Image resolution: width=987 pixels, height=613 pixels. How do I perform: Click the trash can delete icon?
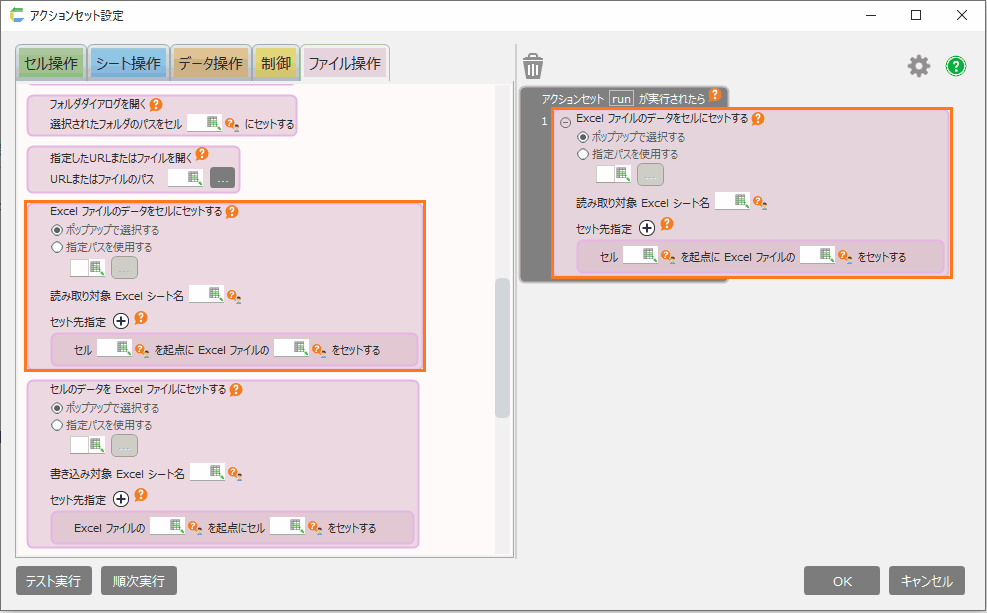[x=533, y=67]
